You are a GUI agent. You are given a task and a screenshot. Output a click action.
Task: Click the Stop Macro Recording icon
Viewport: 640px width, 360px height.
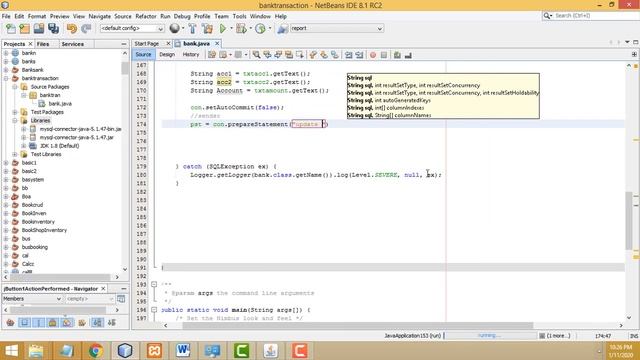pos(384,55)
